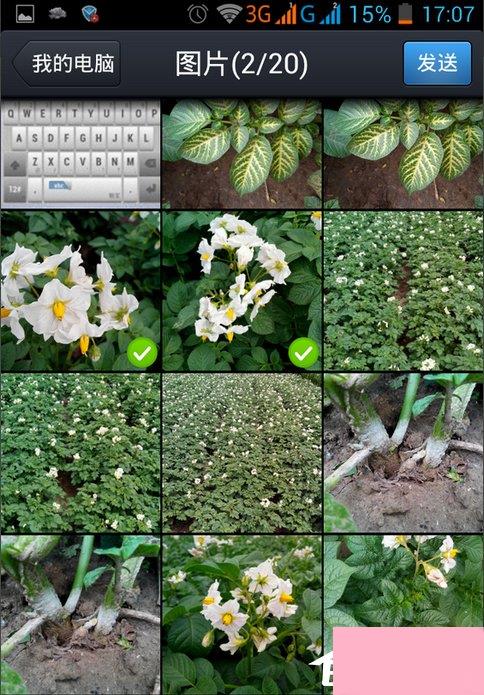Tap the battery indicator icon
This screenshot has width=484, height=695.
click(405, 14)
